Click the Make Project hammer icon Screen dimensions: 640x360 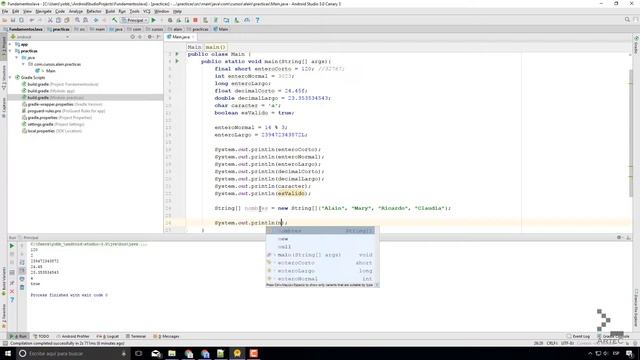pos(115,20)
